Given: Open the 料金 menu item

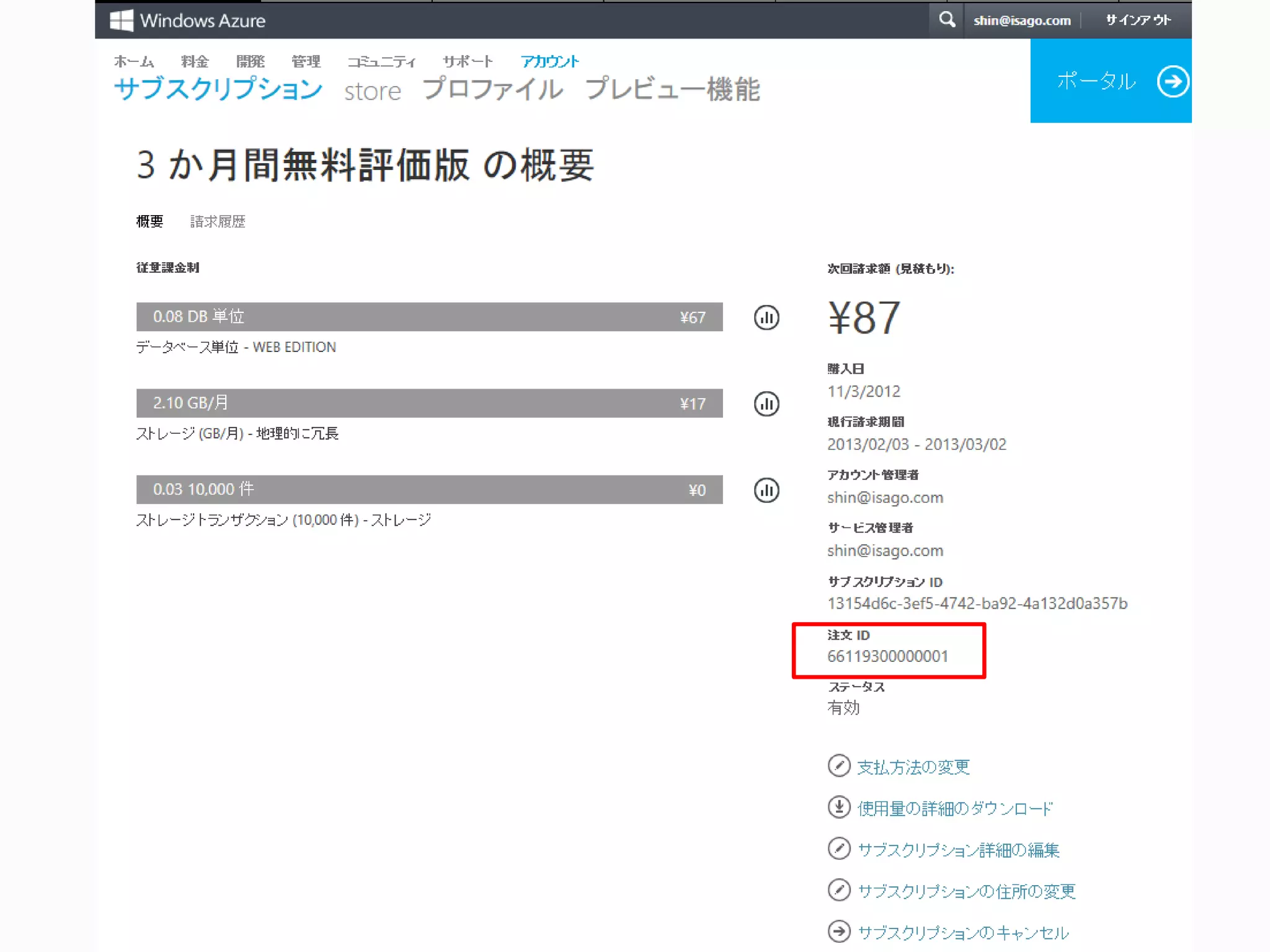Looking at the screenshot, I should [195, 61].
